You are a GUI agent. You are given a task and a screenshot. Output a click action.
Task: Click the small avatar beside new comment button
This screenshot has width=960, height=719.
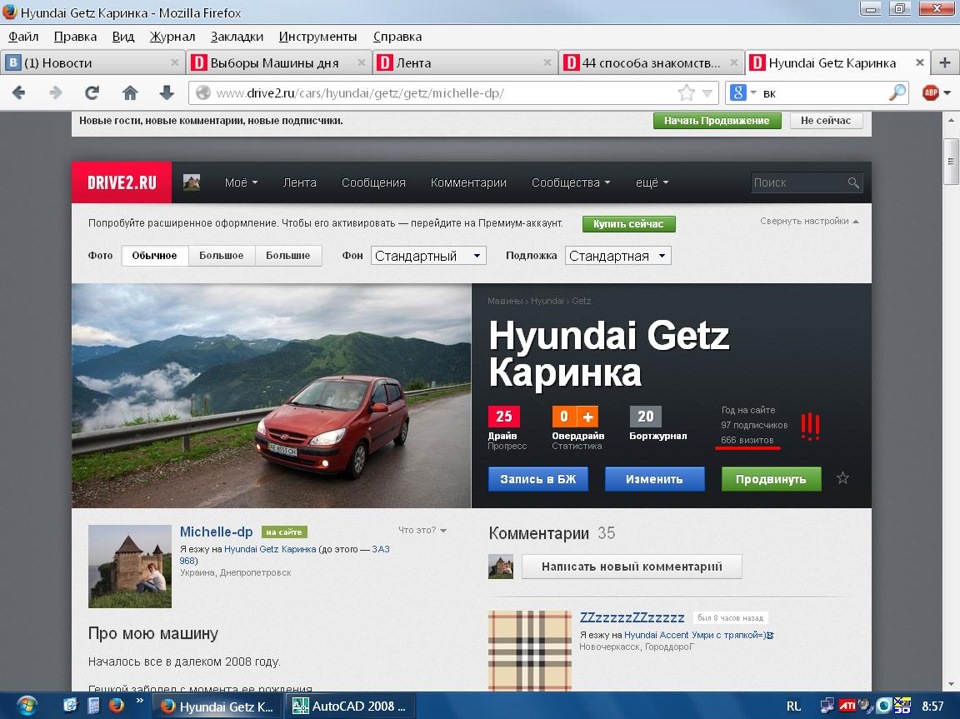point(501,567)
